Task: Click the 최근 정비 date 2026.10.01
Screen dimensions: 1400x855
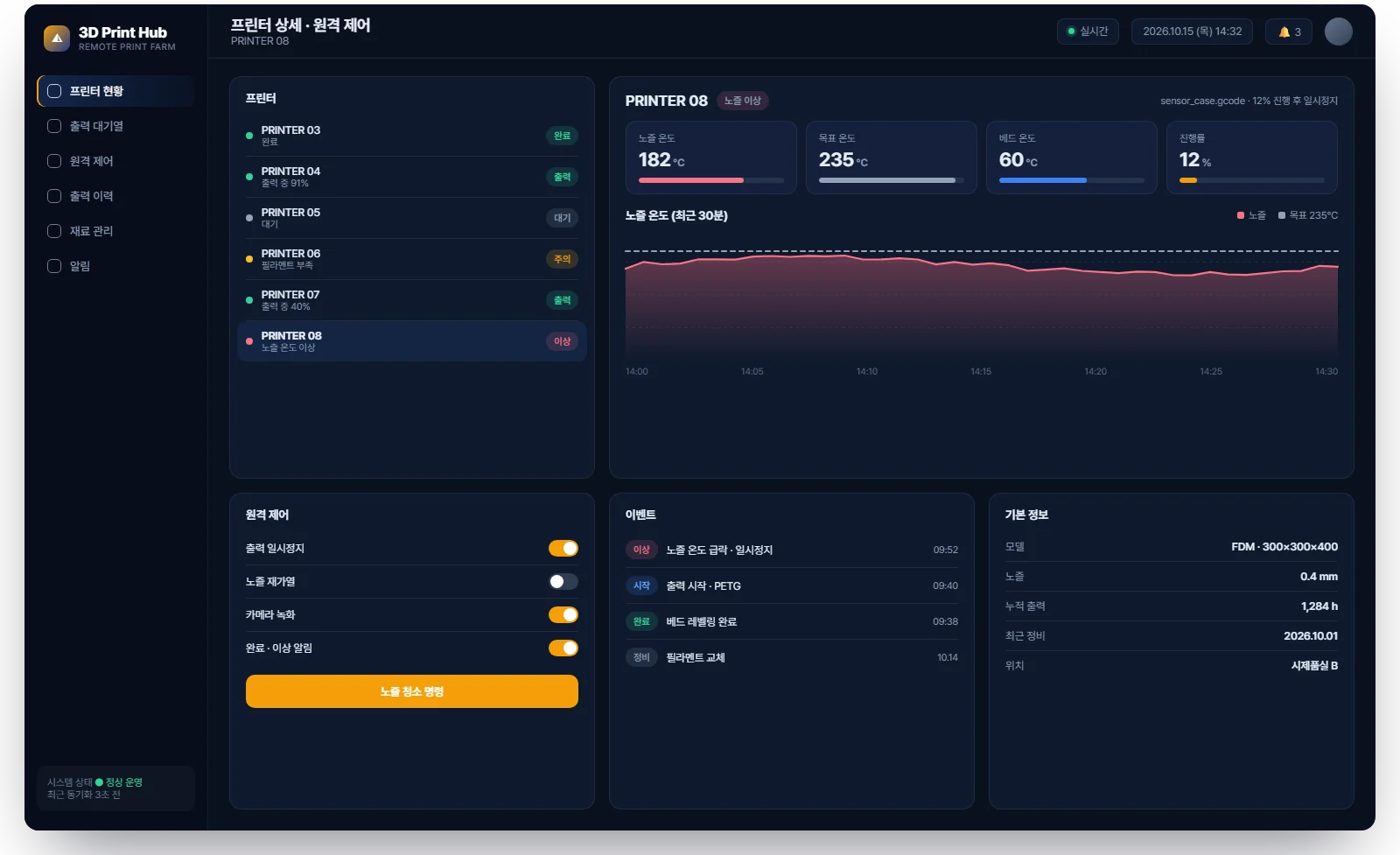Action: [x=1311, y=636]
